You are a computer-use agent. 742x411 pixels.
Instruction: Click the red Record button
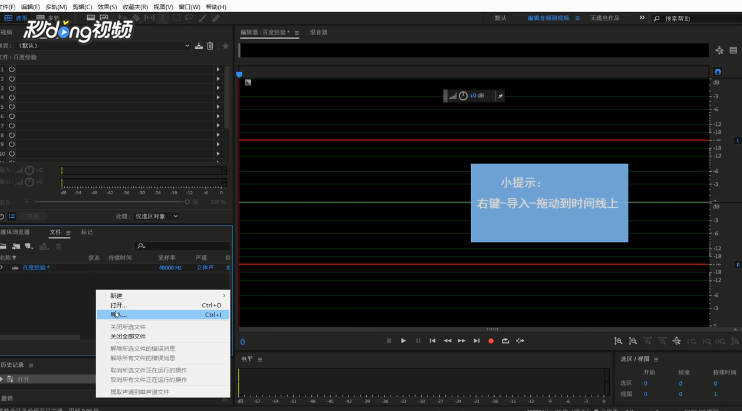pos(491,341)
